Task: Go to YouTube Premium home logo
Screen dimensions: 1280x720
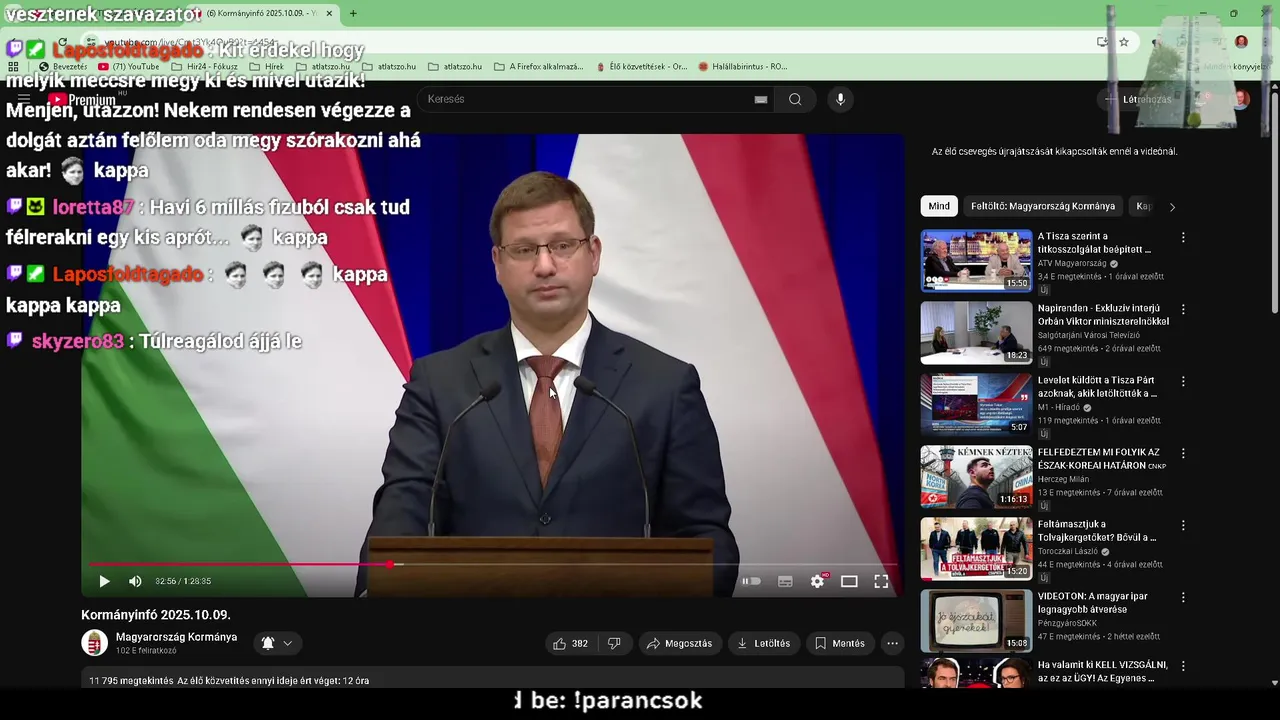Action: point(82,99)
